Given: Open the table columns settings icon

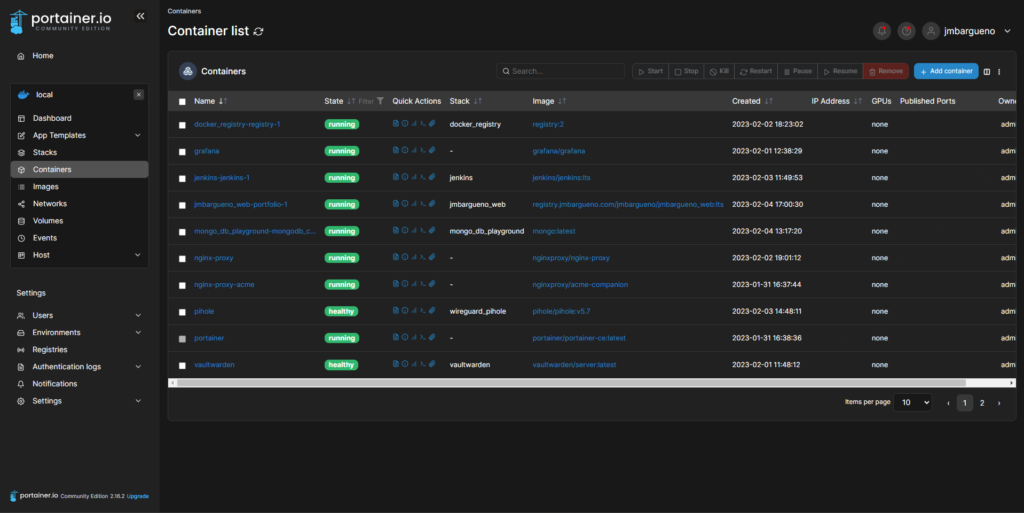Looking at the screenshot, I should [987, 72].
